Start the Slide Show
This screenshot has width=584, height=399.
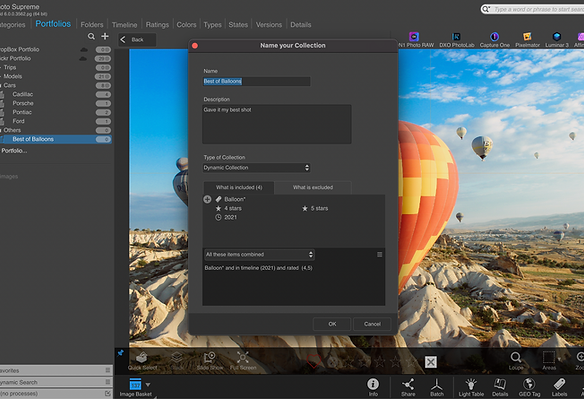(210, 361)
